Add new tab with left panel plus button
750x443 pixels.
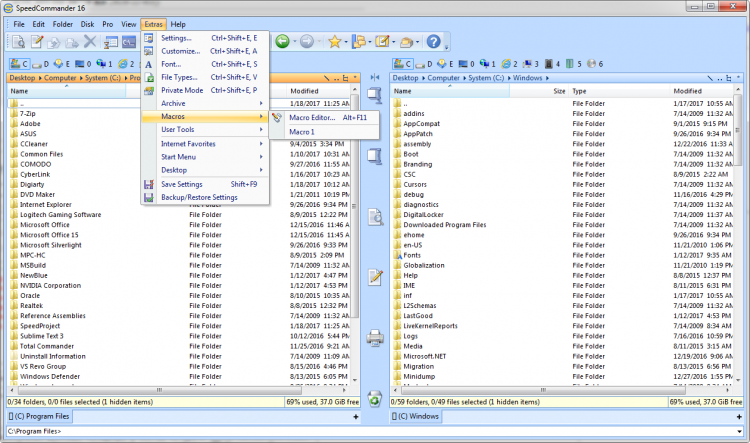(x=356, y=417)
